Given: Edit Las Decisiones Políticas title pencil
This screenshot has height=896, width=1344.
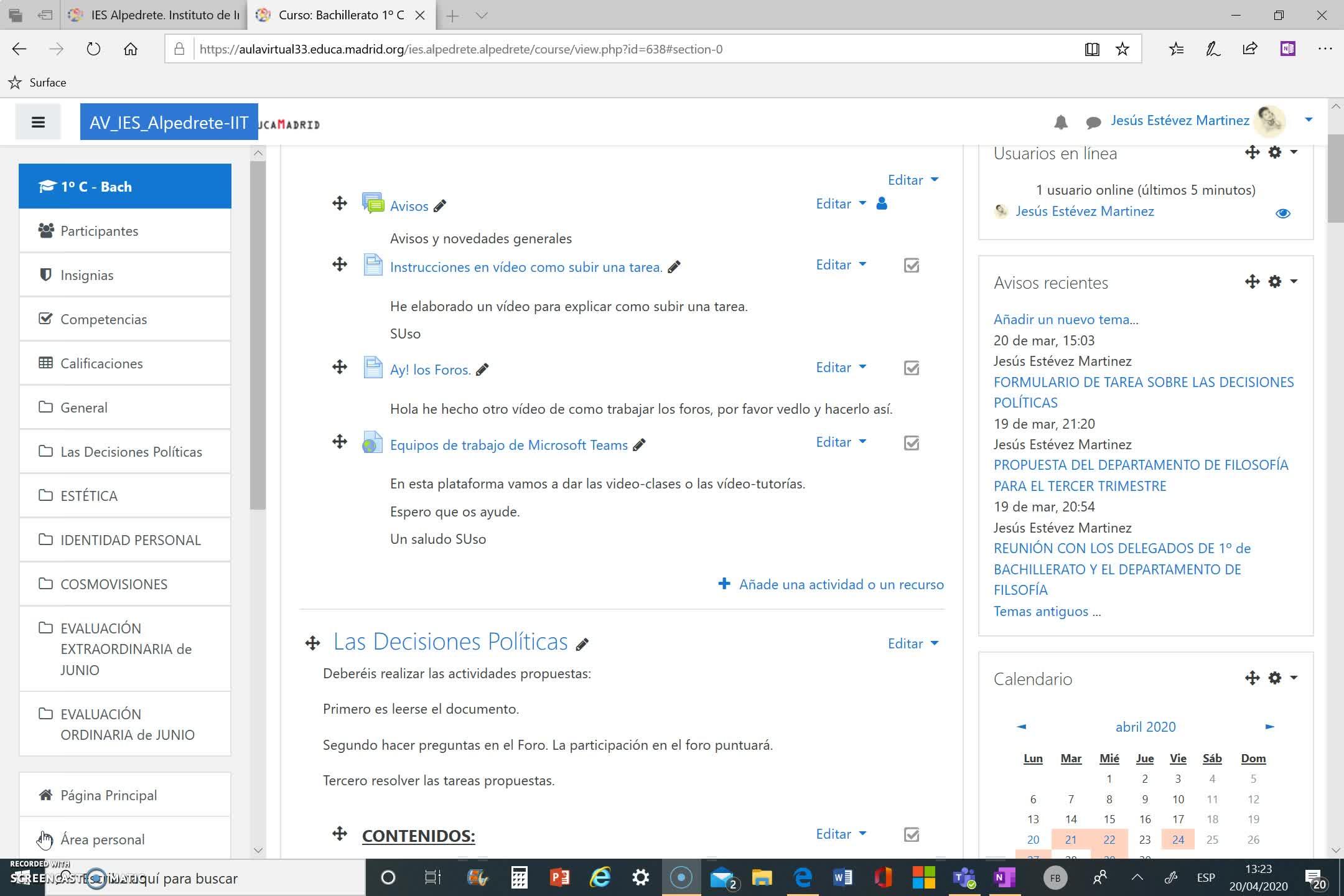Looking at the screenshot, I should [582, 645].
